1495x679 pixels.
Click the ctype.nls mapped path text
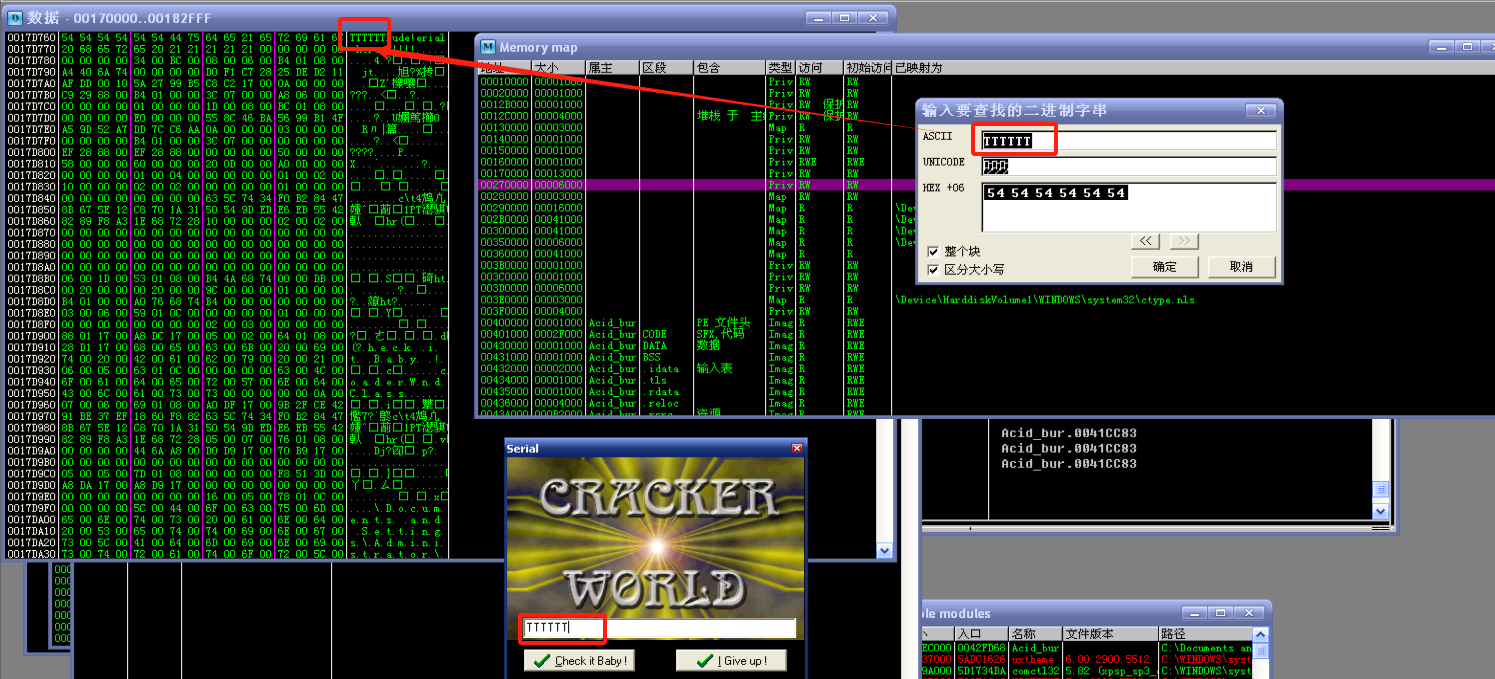[1045, 300]
